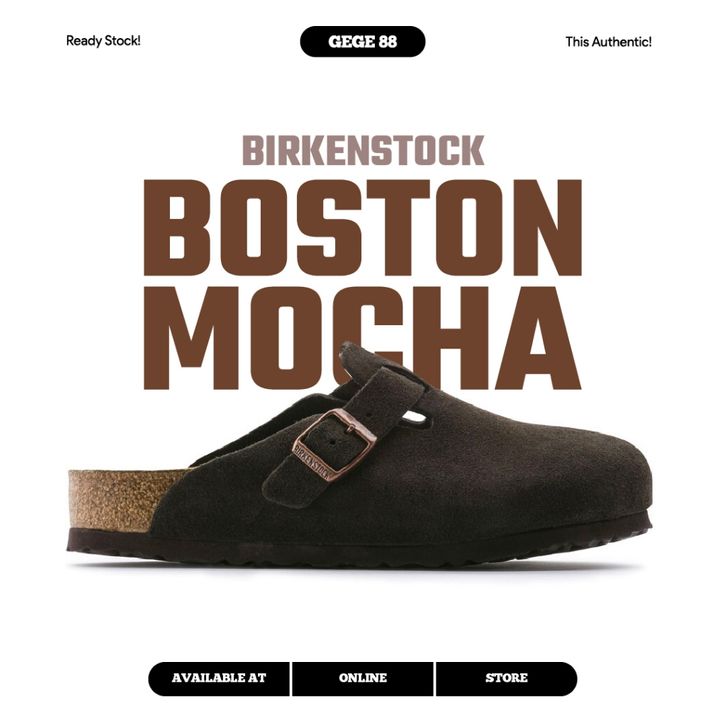726x726 pixels.
Task: Click the letter B in BOSTON
Action: [178, 227]
